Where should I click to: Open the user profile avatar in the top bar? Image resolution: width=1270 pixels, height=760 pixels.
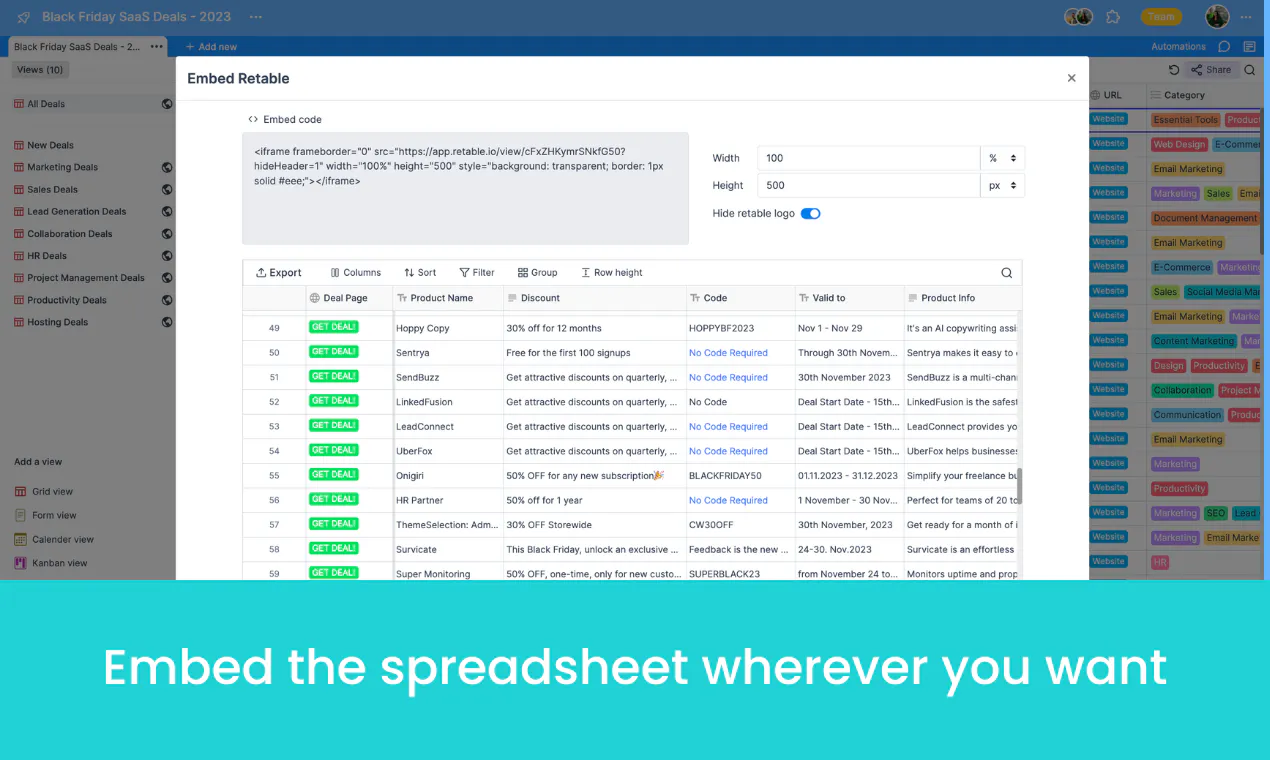pyautogui.click(x=1217, y=17)
